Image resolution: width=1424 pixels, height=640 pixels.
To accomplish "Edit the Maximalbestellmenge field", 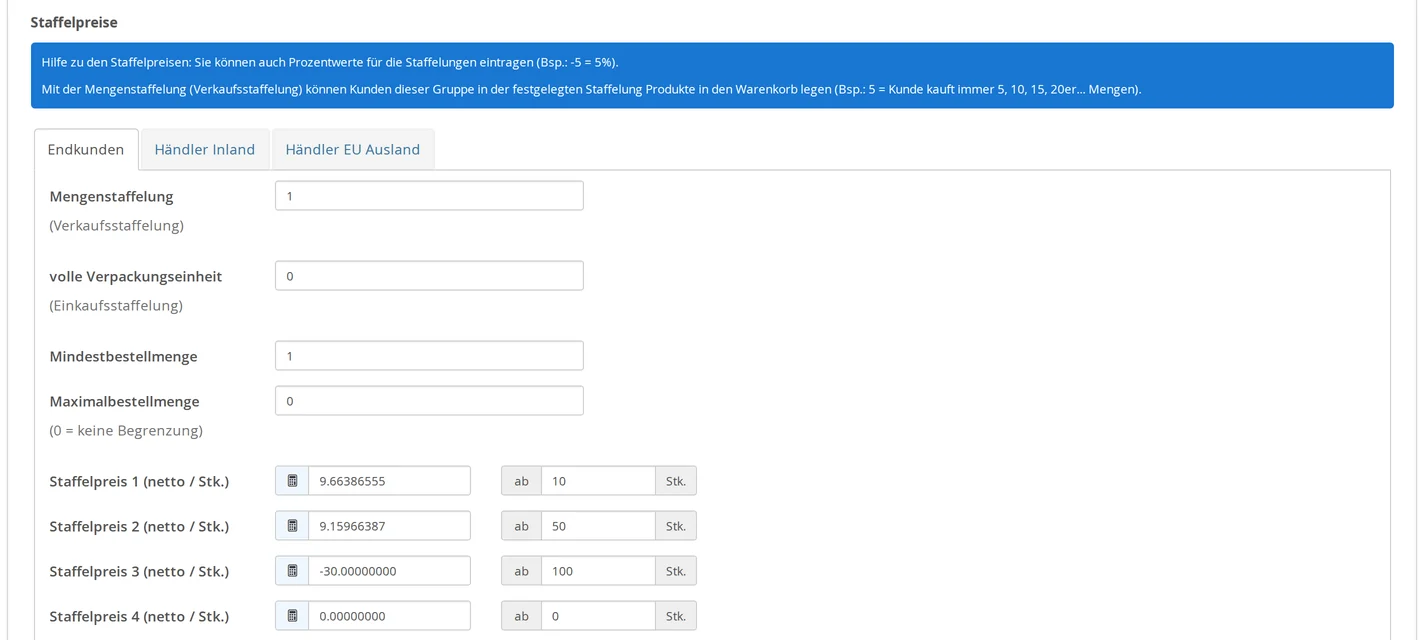I will click(429, 401).
